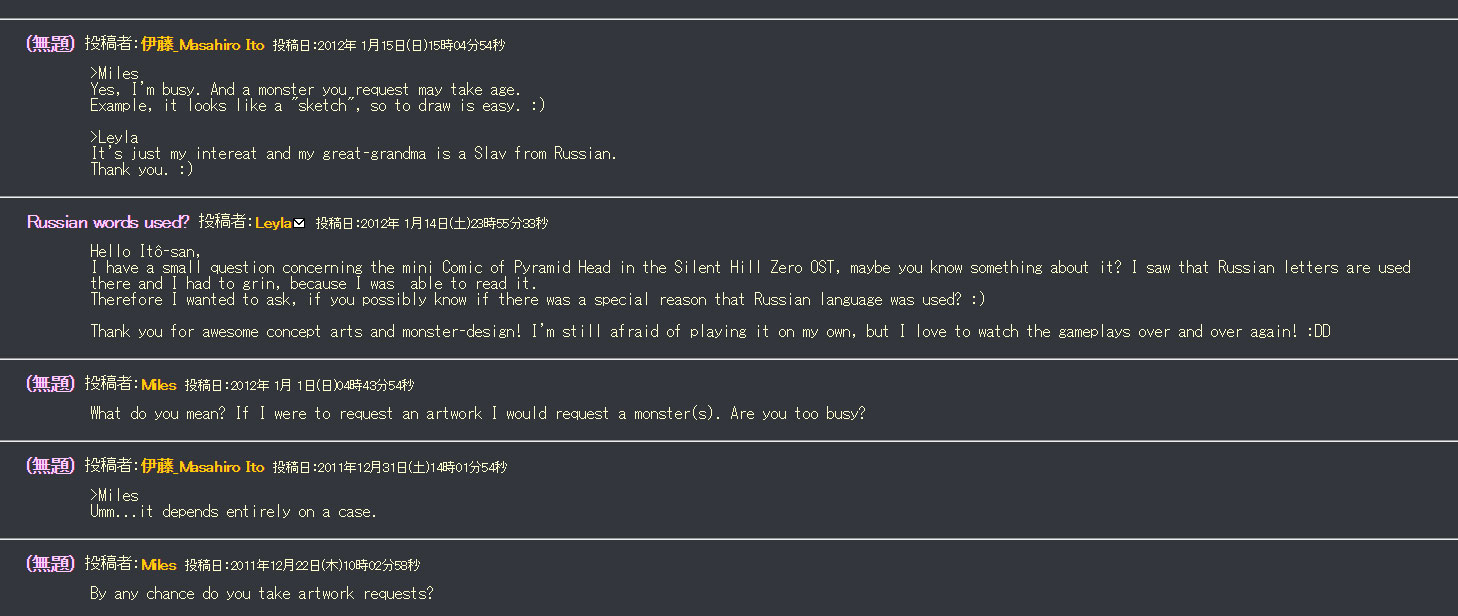Open the Leyla poster name link
The width and height of the screenshot is (1458, 616).
[273, 223]
